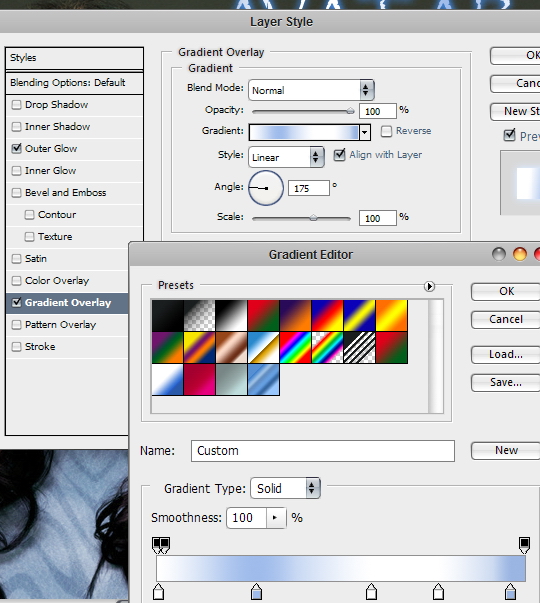Screen dimensions: 540x603
Task: Tick the Contour checkbox
Action: 29,215
